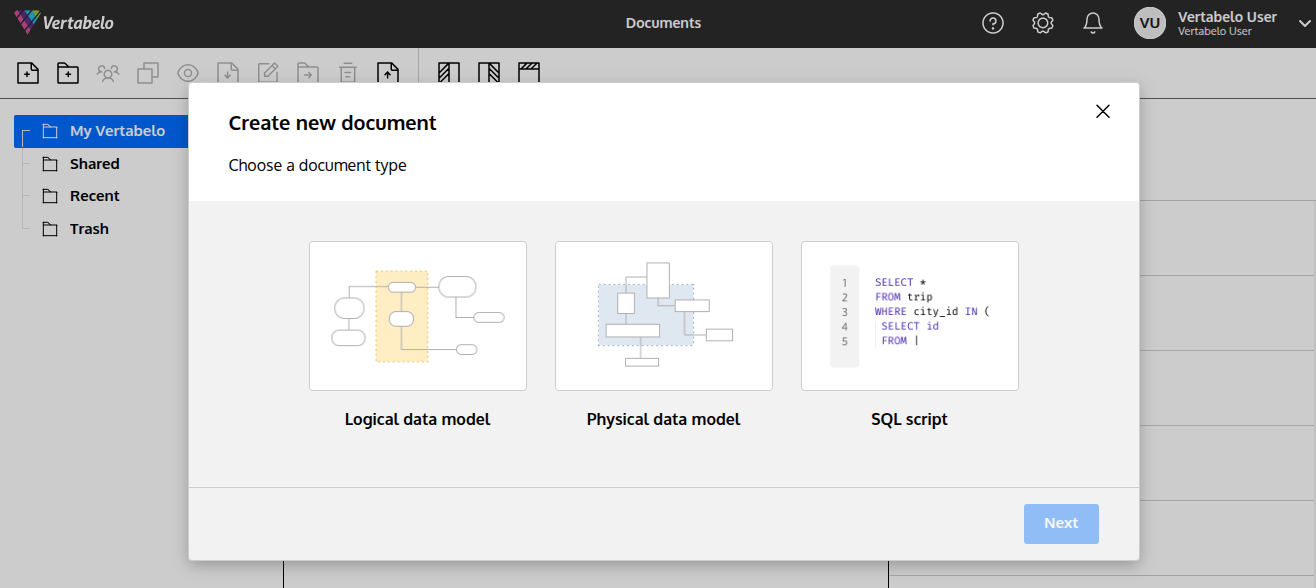Viewport: 1316px width, 588px height.
Task: Open Vertabelo settings gear
Action: (1042, 22)
